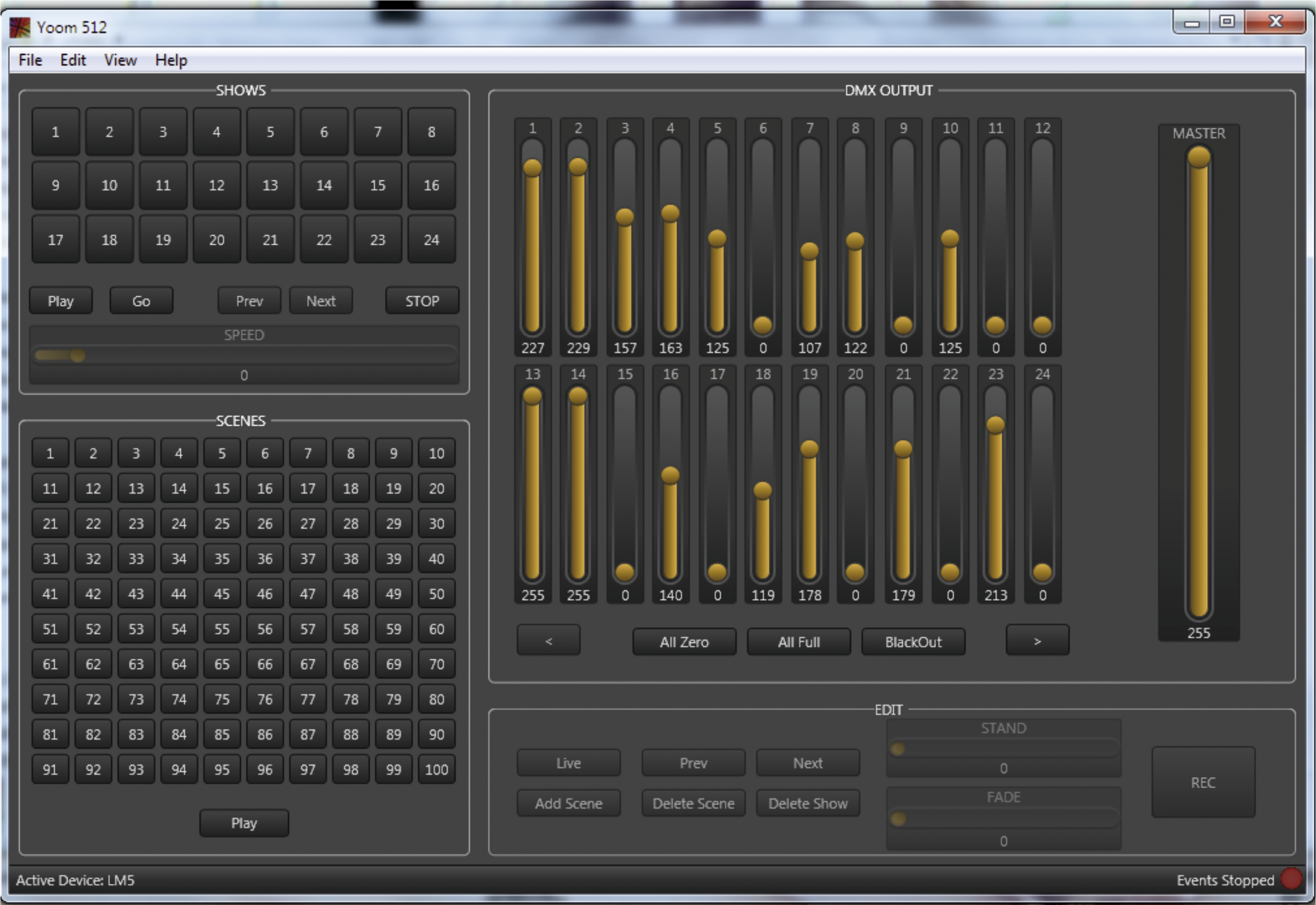Select show number 12
This screenshot has width=1316, height=905.
coord(217,185)
